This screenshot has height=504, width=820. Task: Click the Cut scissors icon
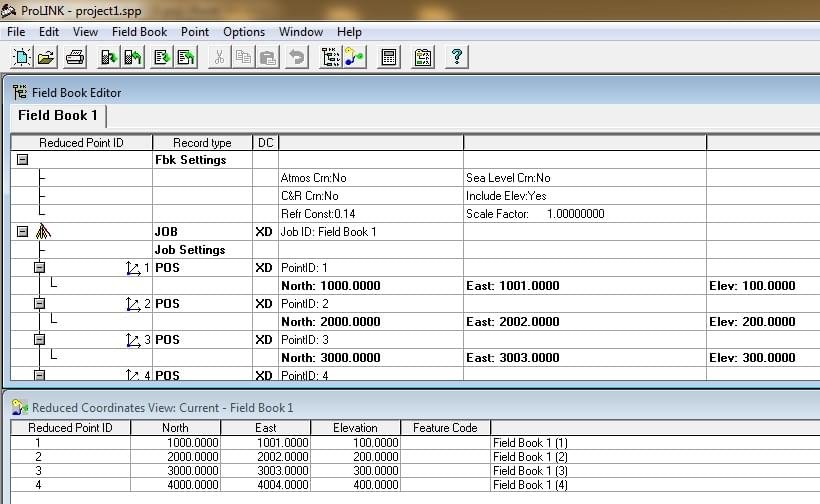[219, 57]
